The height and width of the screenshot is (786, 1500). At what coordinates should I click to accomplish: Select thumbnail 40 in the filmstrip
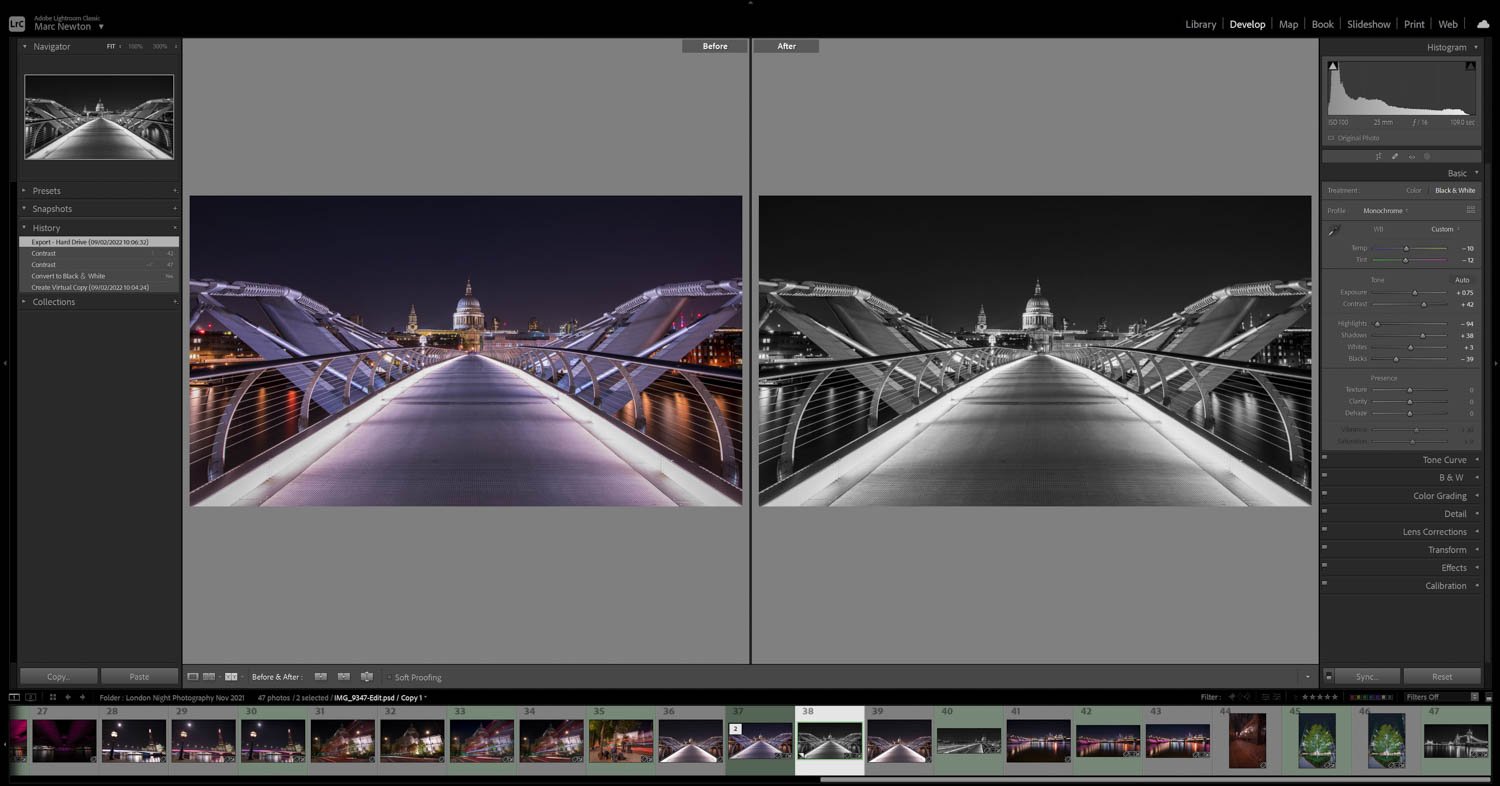click(x=968, y=740)
